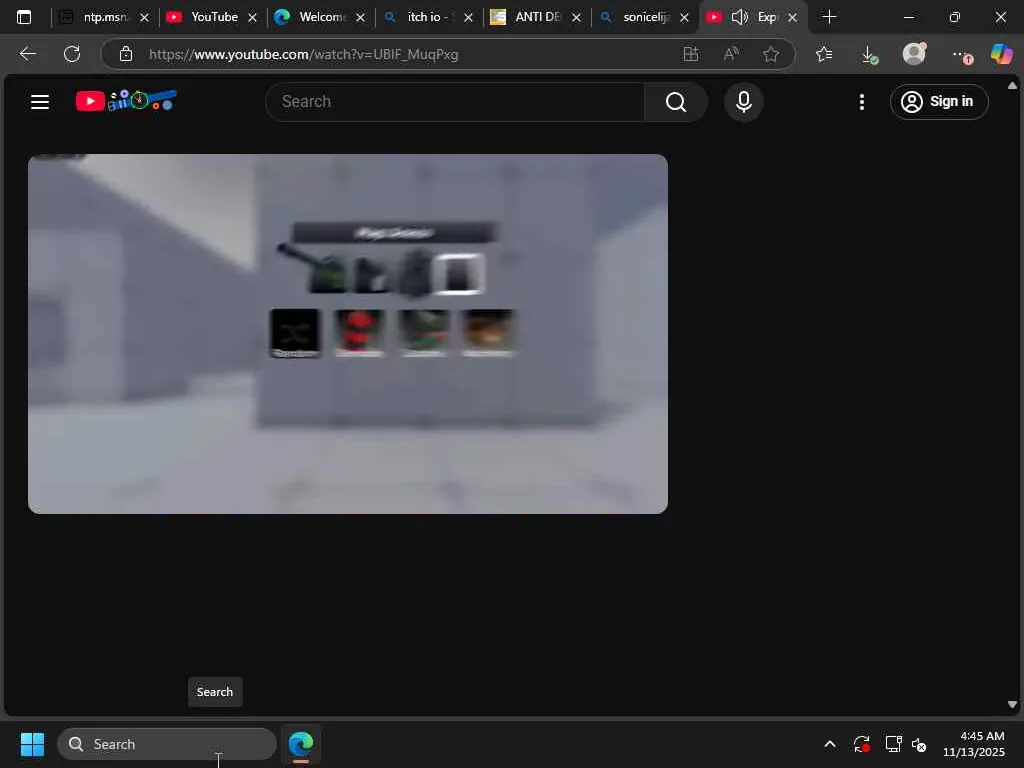This screenshot has width=1024, height=768.
Task: Mute the playing tab speaker icon
Action: click(x=739, y=17)
